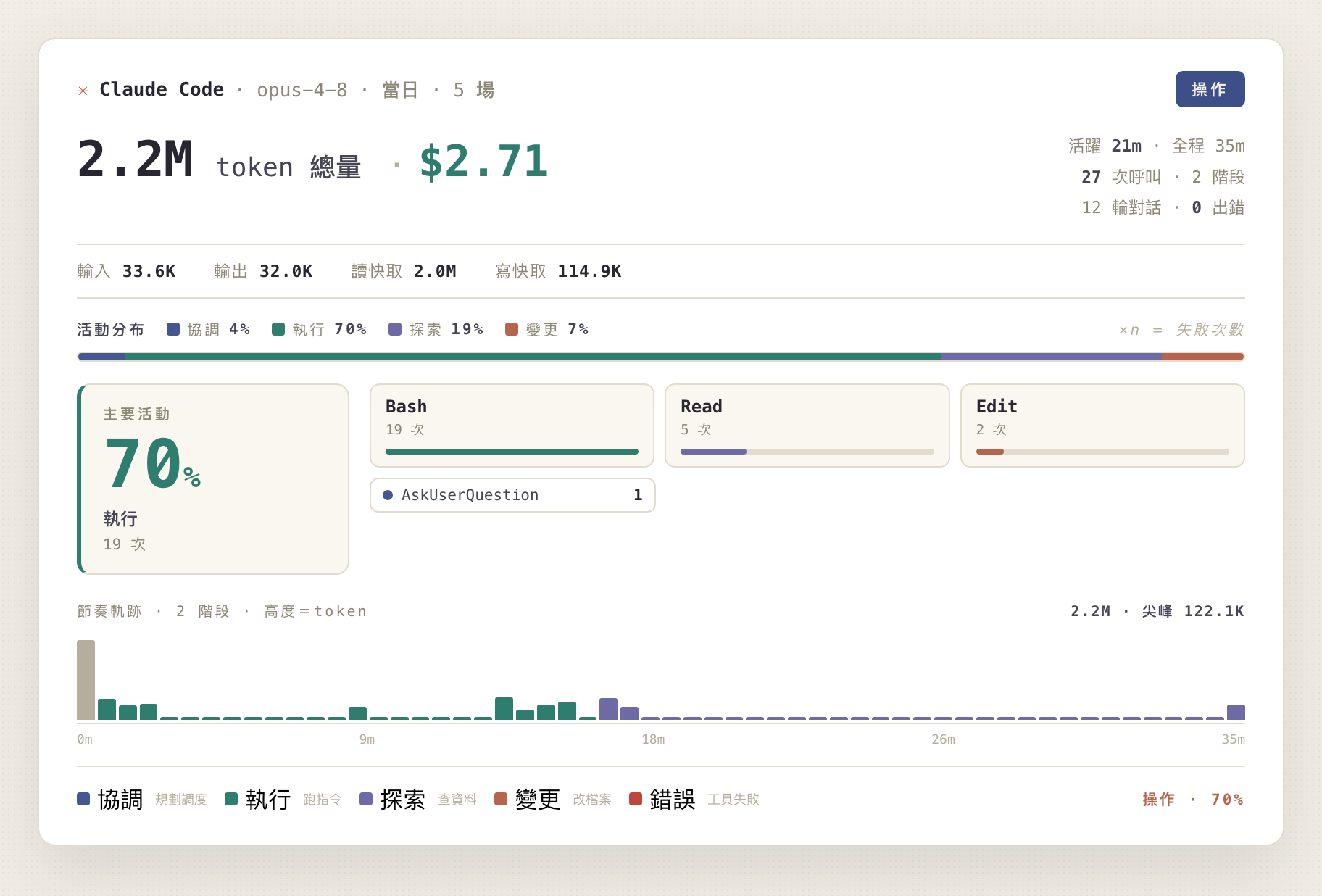Click the Read card purple progress bar
This screenshot has width=1322, height=896.
tap(713, 452)
